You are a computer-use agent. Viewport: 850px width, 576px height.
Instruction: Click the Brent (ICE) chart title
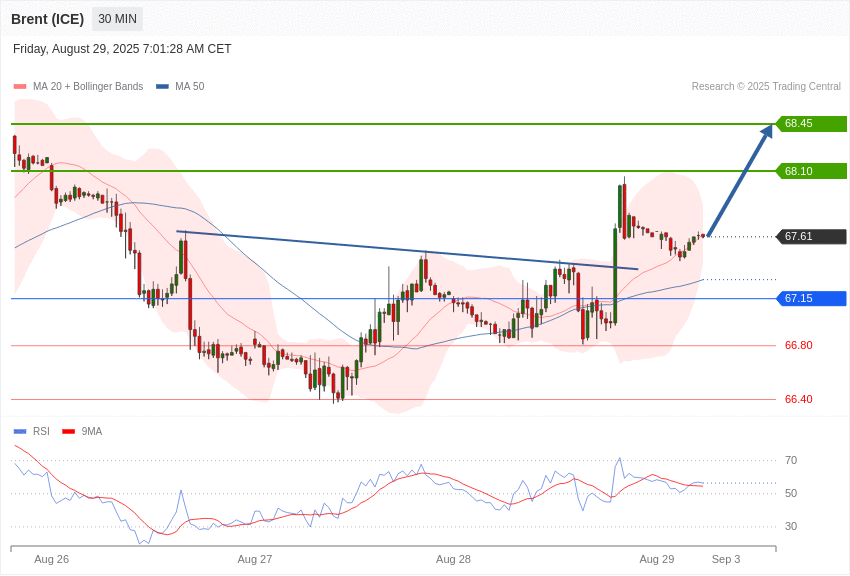pyautogui.click(x=48, y=20)
